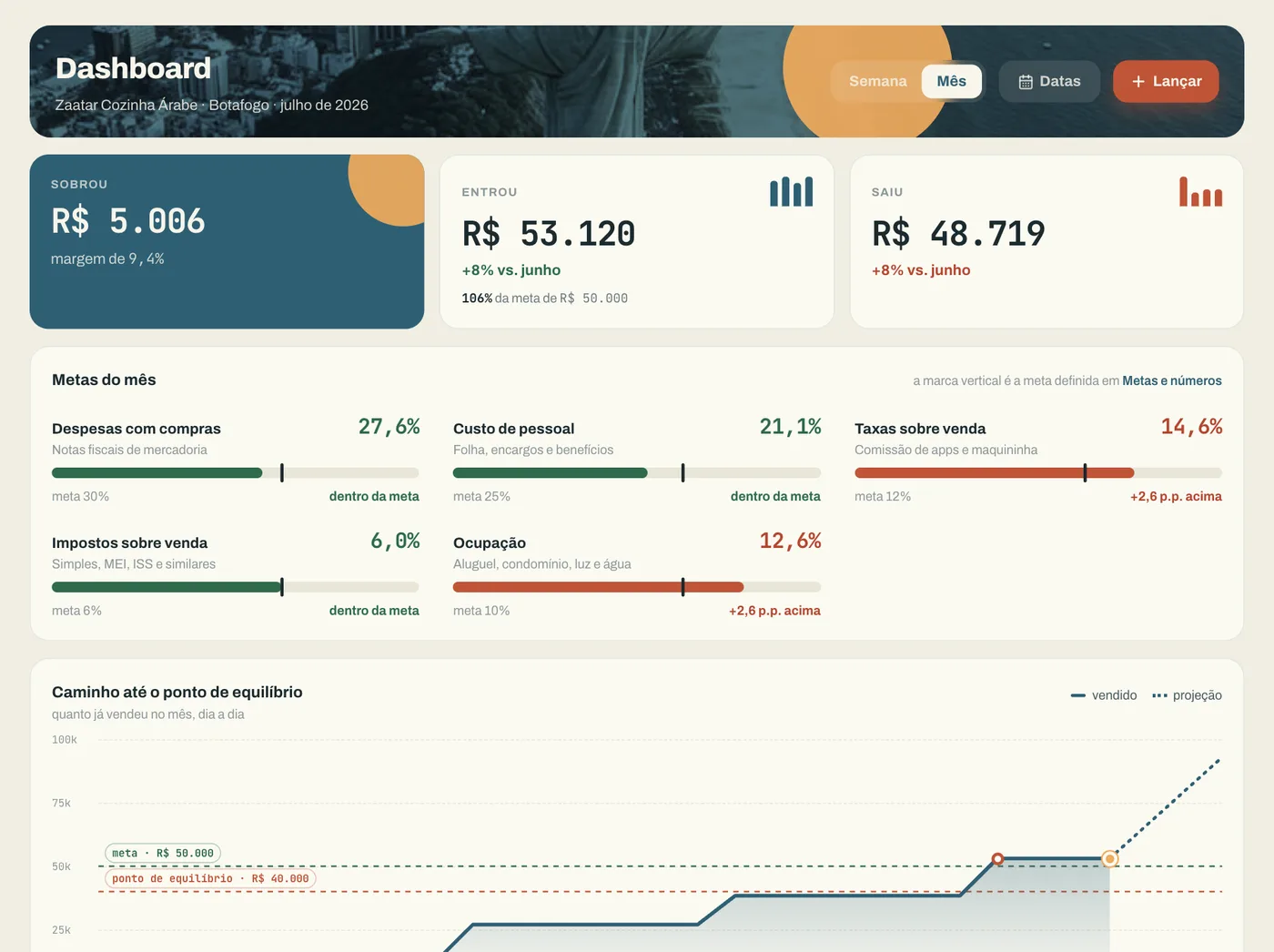Click the 'ponto de equilíbrio · R$ 40.000' label

[210, 878]
